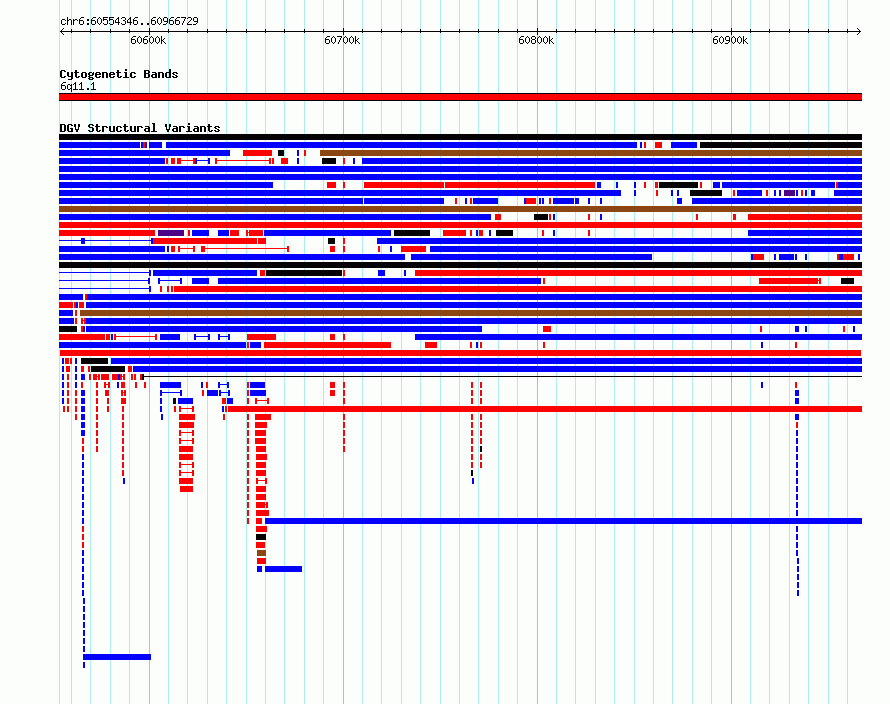
Task: Open the Cytogenetic Bands track title
Action: (119, 74)
